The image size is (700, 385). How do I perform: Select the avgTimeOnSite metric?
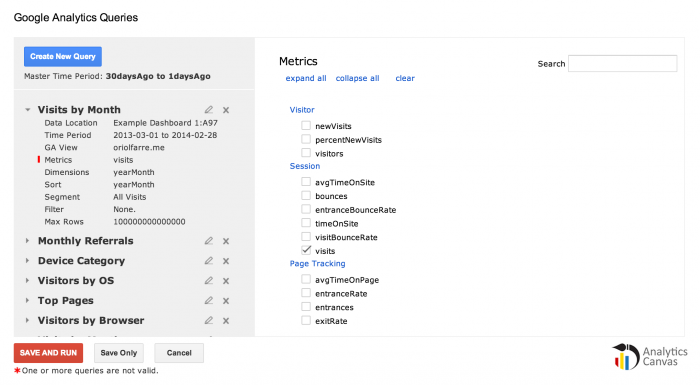306,181
